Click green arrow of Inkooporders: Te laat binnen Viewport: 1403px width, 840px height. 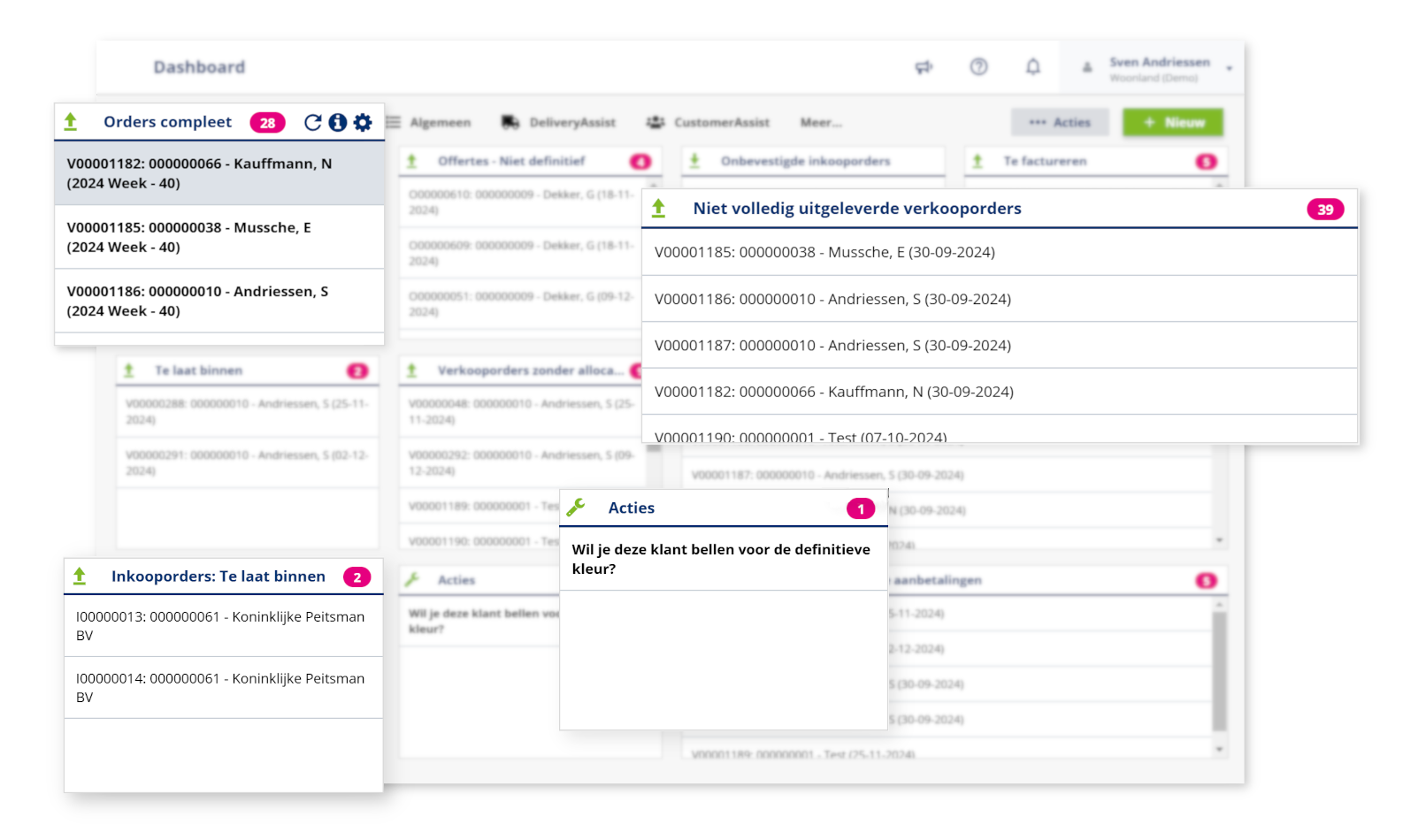[80, 577]
